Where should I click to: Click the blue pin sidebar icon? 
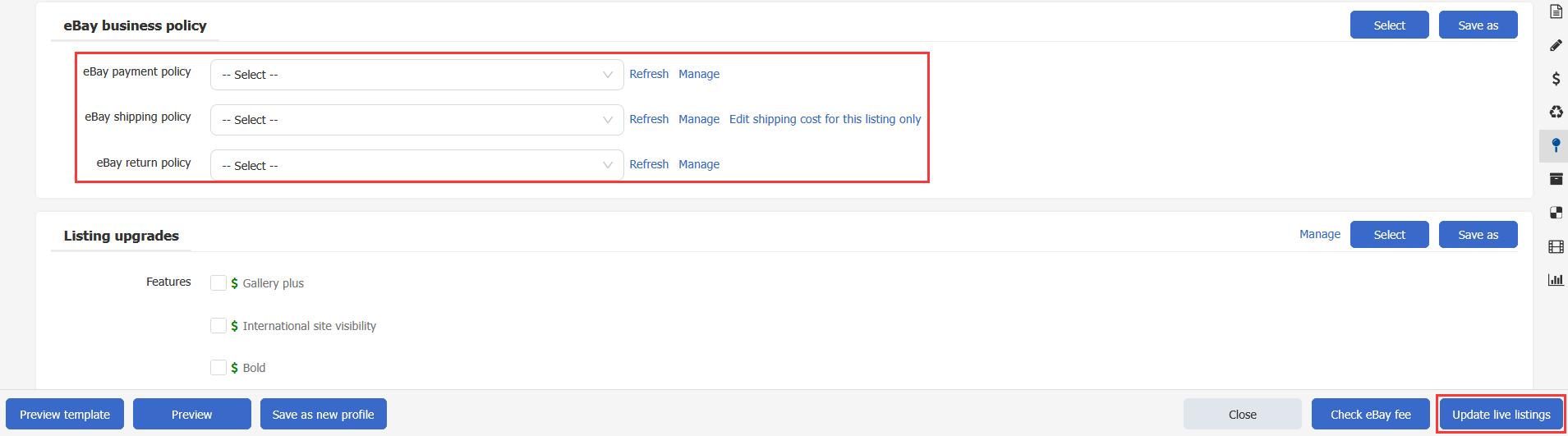pyautogui.click(x=1556, y=145)
